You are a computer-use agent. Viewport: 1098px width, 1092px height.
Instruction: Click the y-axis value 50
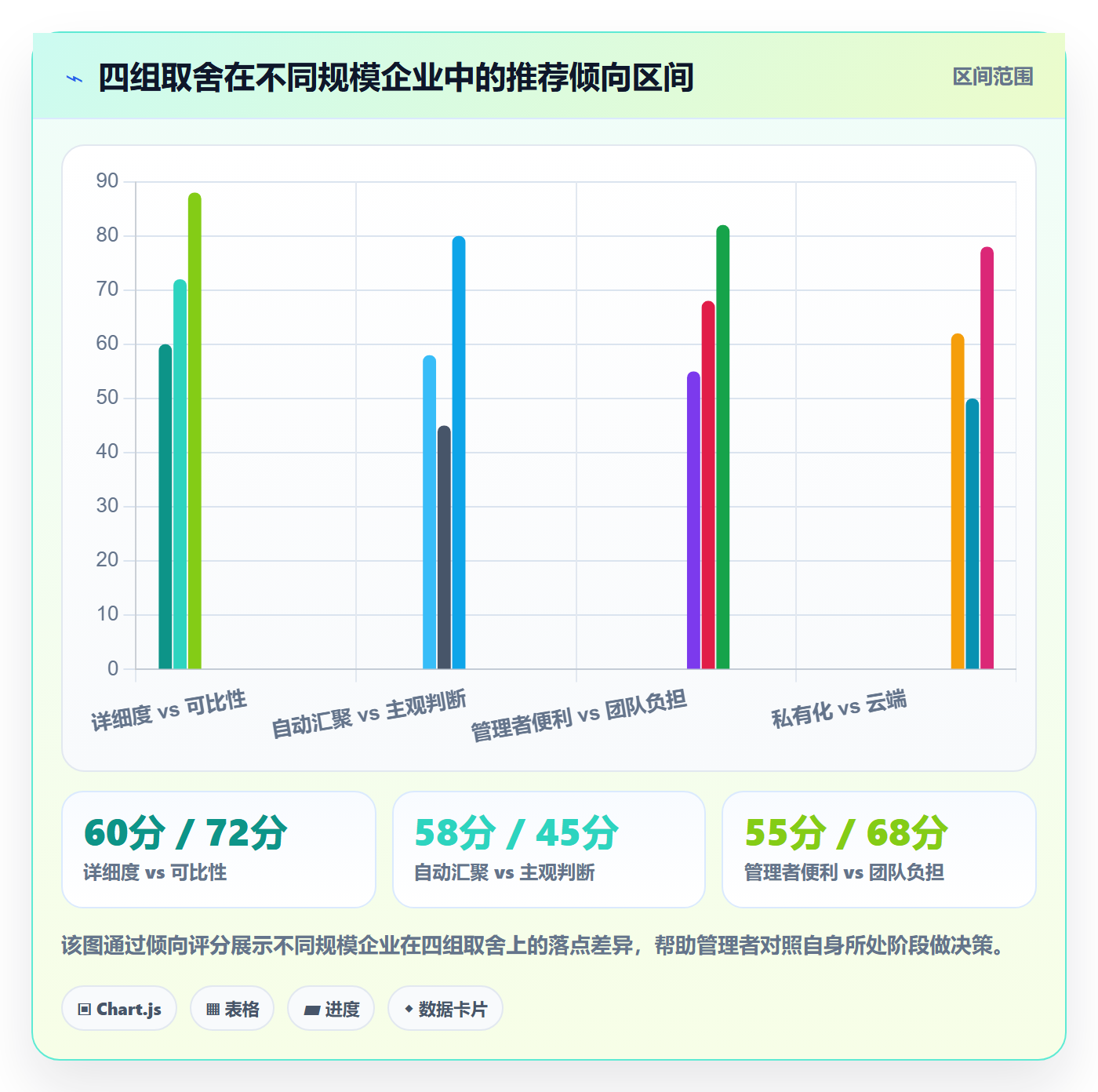pyautogui.click(x=107, y=398)
